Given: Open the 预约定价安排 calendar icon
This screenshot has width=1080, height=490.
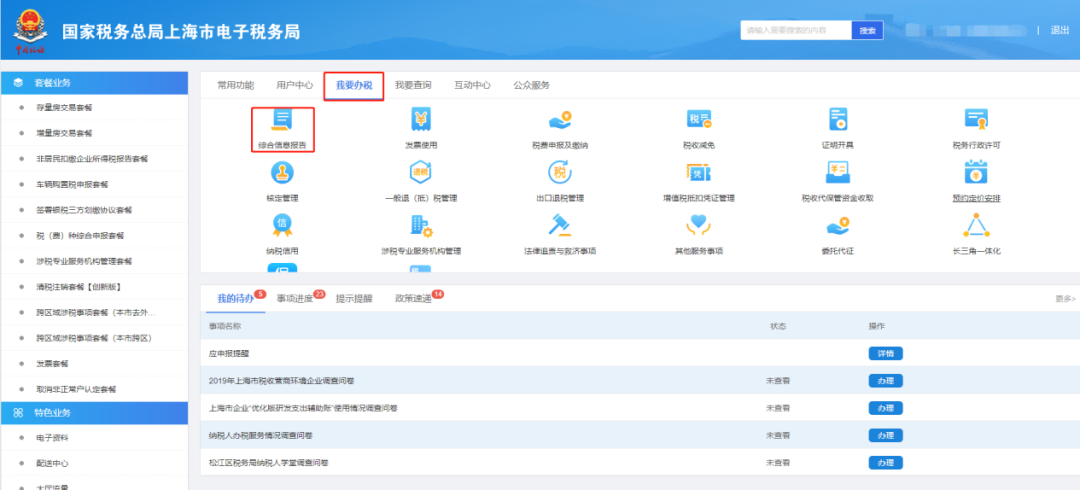Looking at the screenshot, I should point(976,172).
